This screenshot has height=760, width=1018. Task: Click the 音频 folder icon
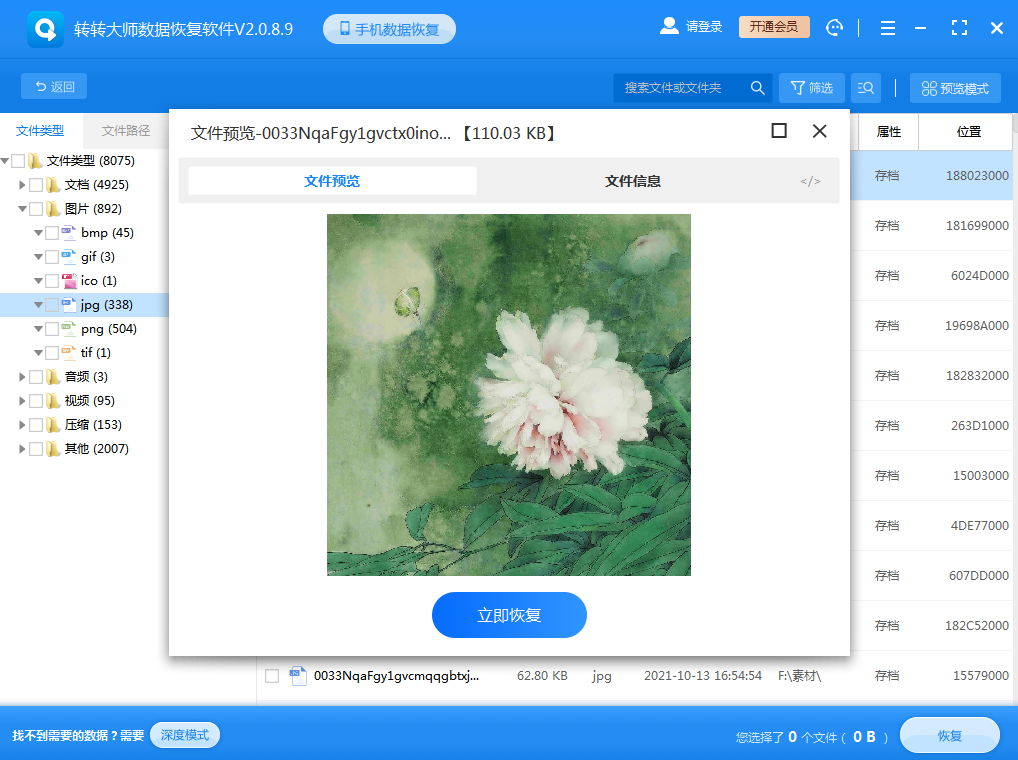tap(53, 376)
